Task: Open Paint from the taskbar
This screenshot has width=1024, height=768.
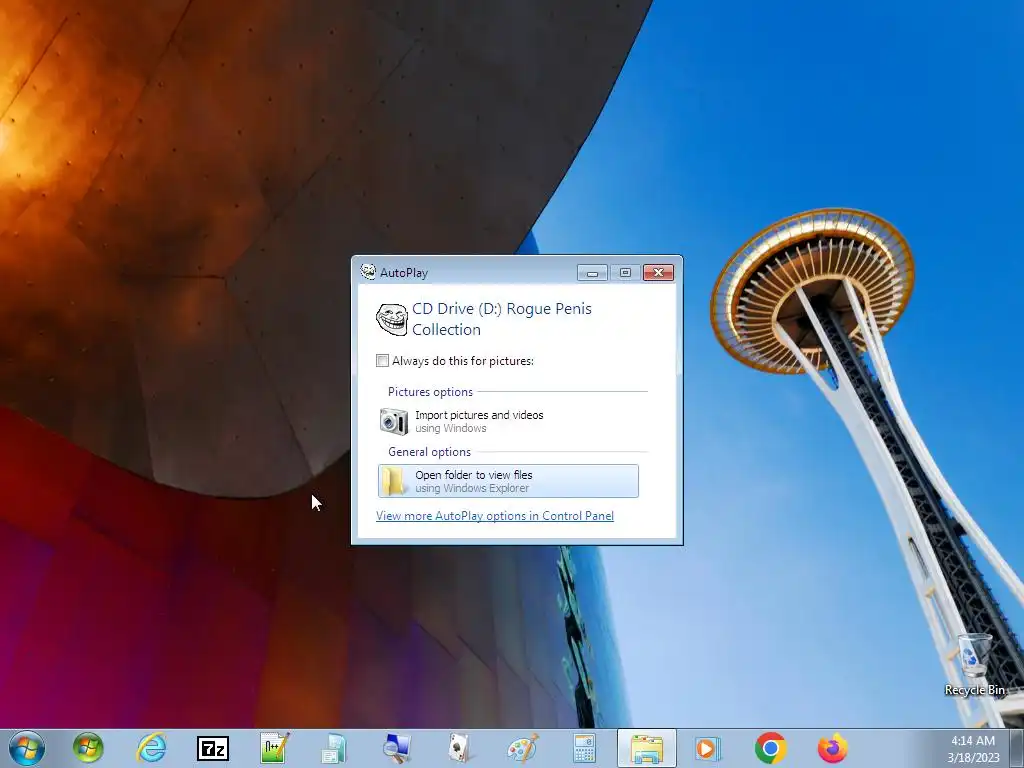Action: pyautogui.click(x=522, y=748)
